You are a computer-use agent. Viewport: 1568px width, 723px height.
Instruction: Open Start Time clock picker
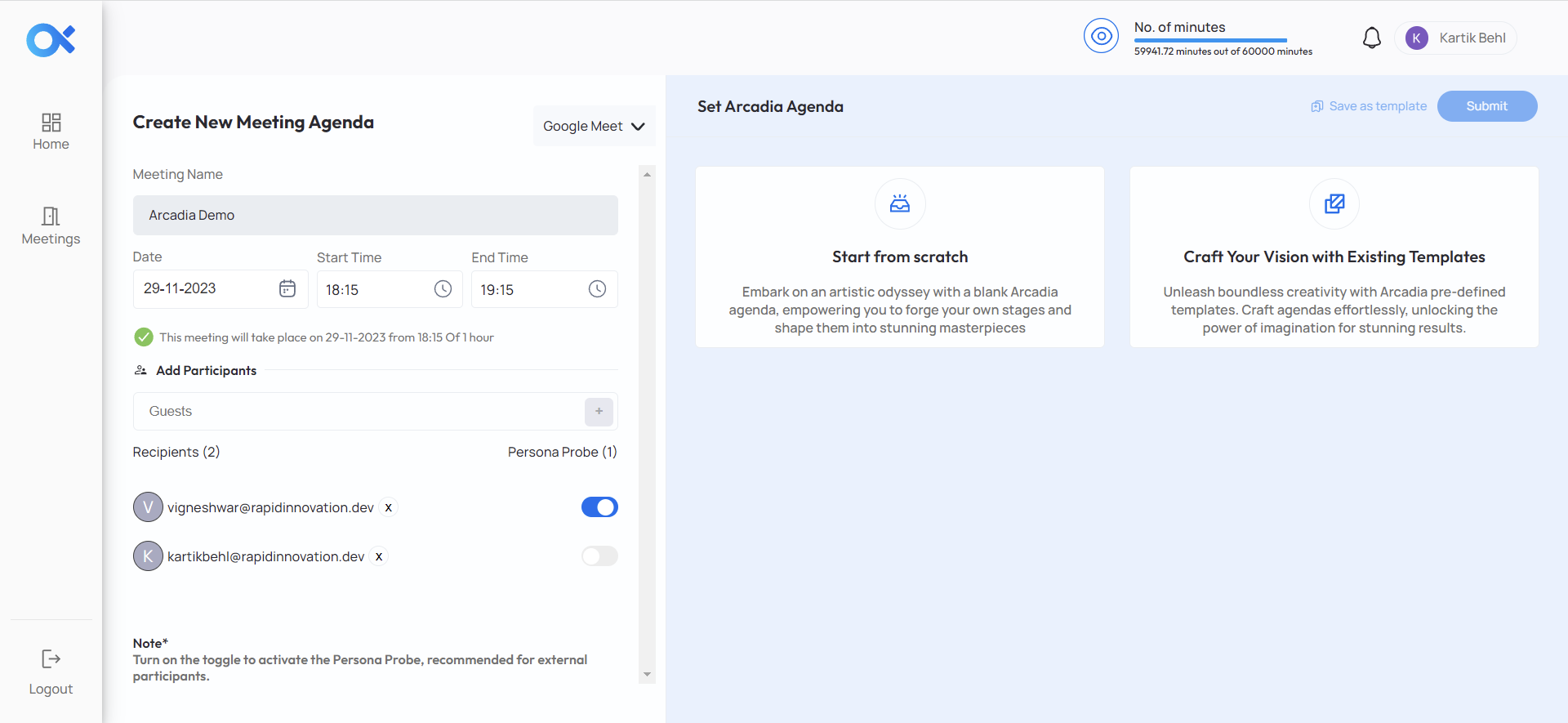click(443, 288)
